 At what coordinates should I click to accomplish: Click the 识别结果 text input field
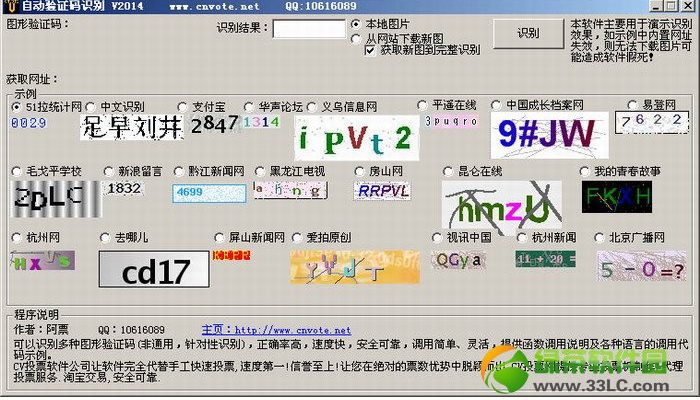click(x=307, y=29)
